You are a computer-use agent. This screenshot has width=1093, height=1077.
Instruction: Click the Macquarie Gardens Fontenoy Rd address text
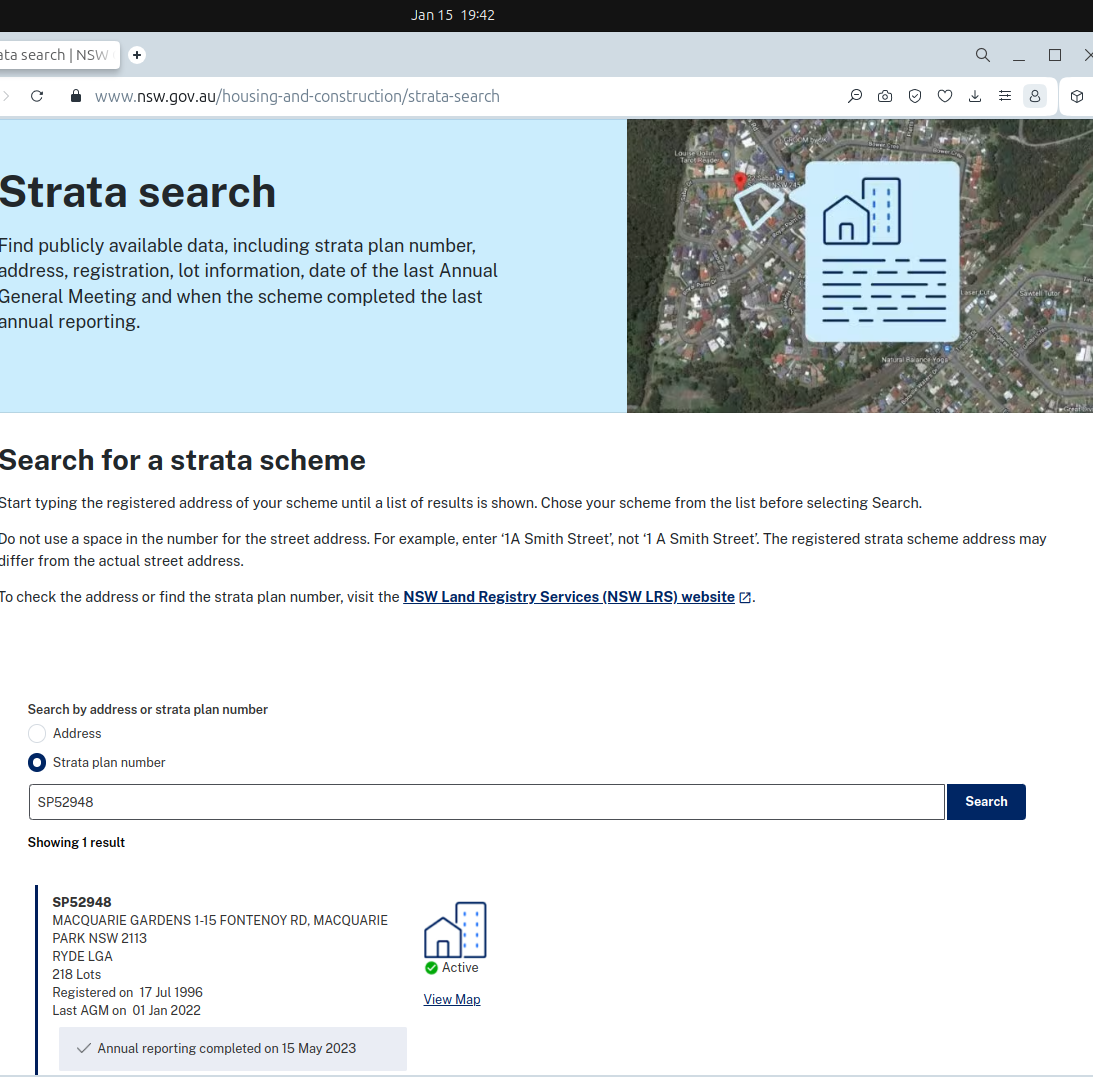click(x=220, y=929)
